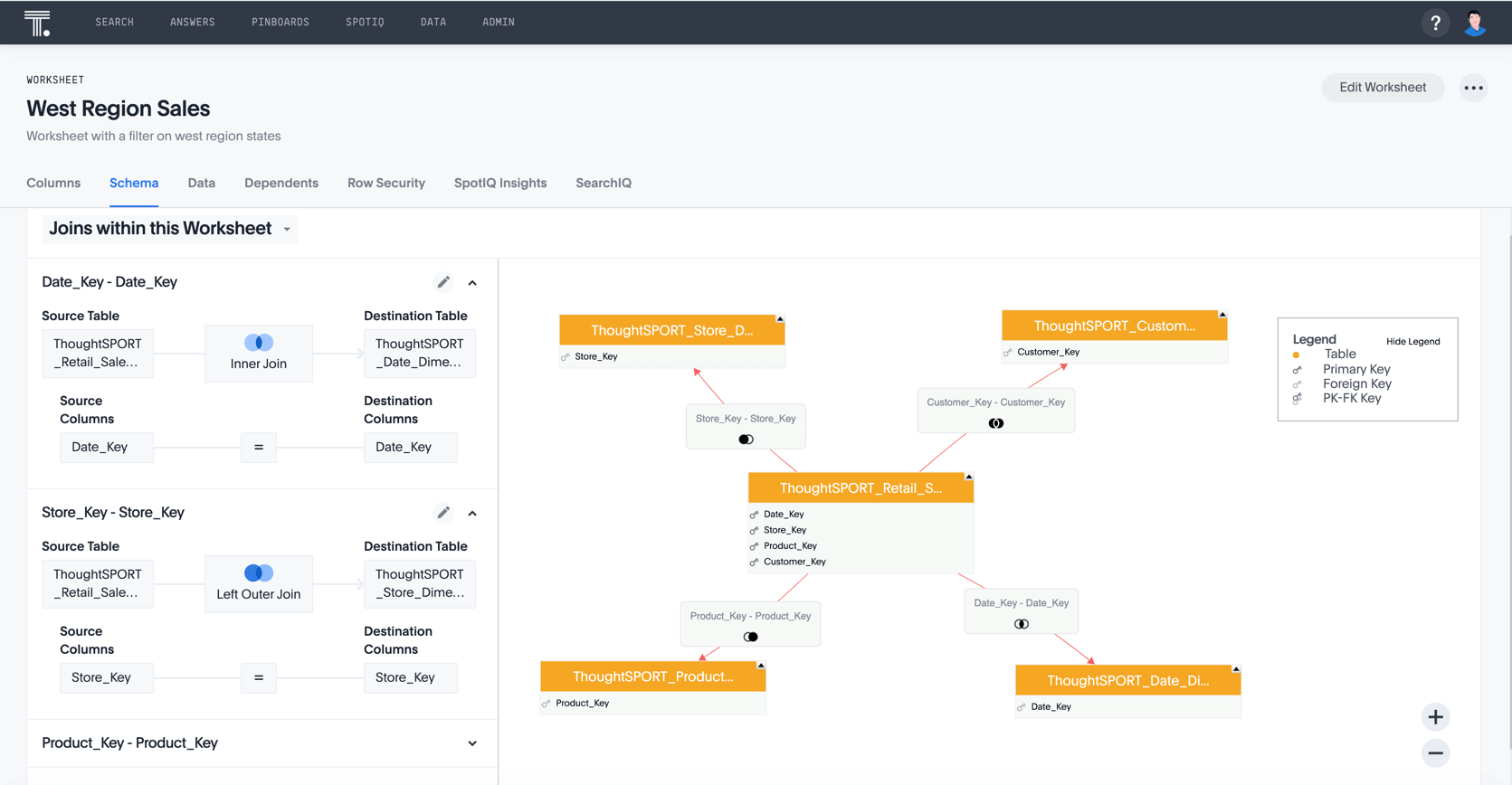This screenshot has width=1512, height=785.
Task: Click the worksheet description text
Action: (x=154, y=137)
